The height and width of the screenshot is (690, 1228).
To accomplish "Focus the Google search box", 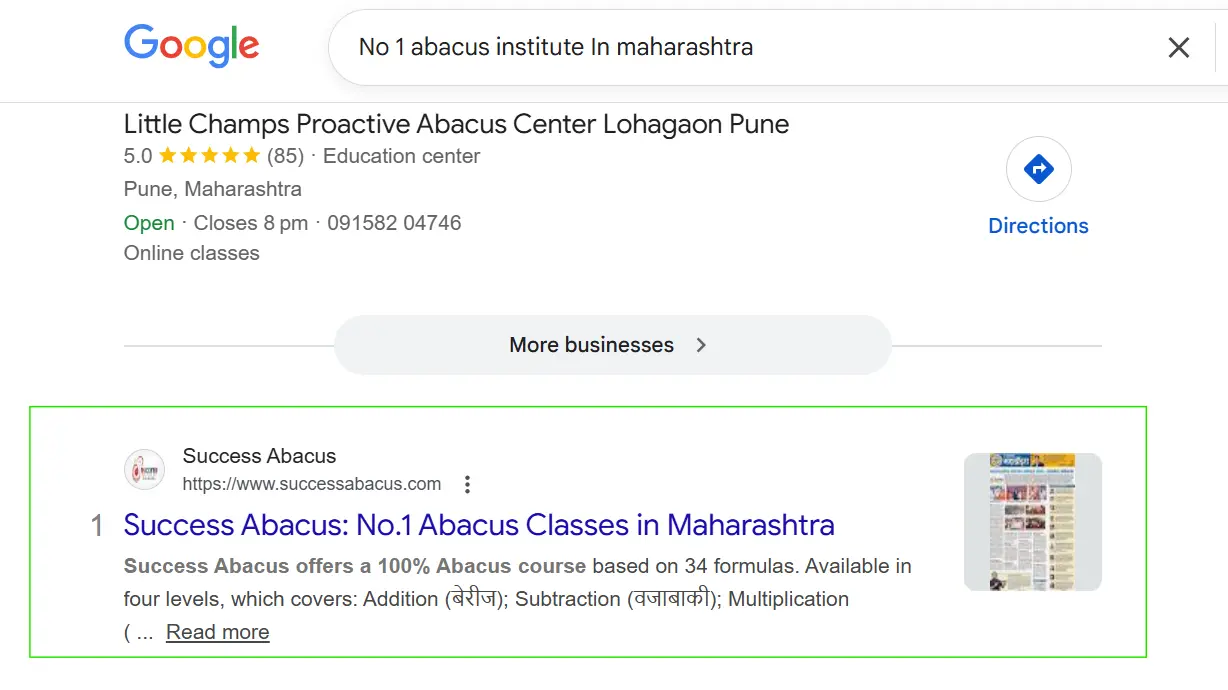I will tap(700, 47).
